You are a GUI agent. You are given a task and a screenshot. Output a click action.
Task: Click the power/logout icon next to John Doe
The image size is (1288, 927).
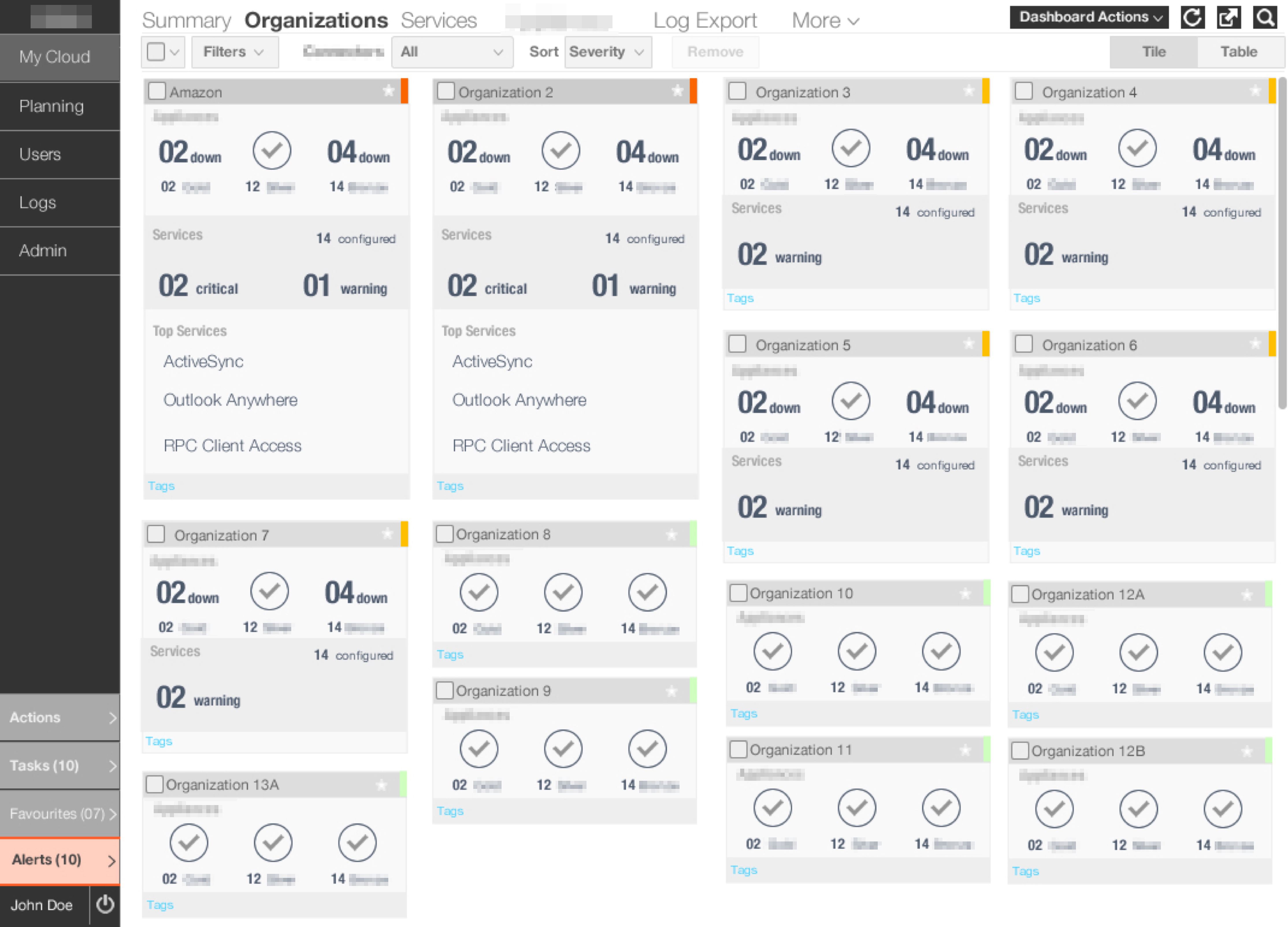click(x=105, y=905)
